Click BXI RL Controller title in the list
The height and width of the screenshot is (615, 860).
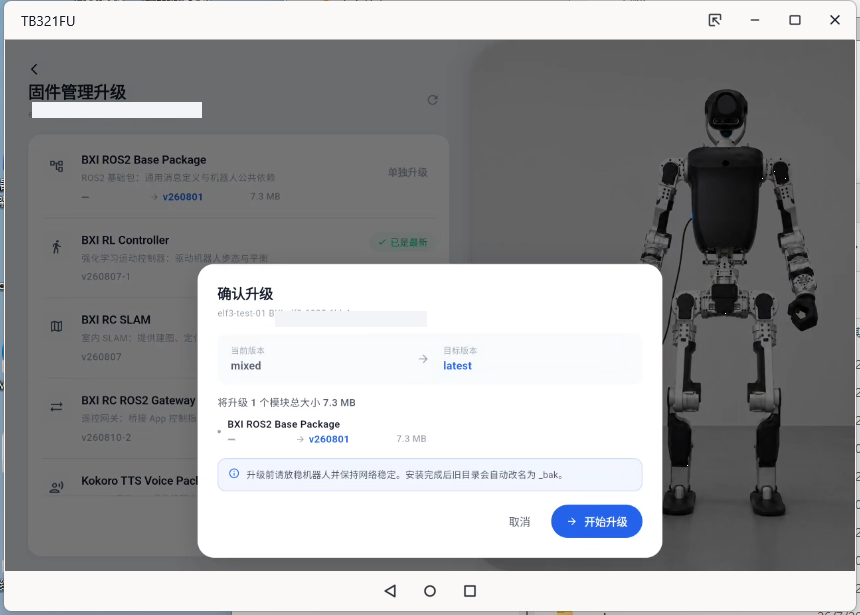[x=125, y=240]
